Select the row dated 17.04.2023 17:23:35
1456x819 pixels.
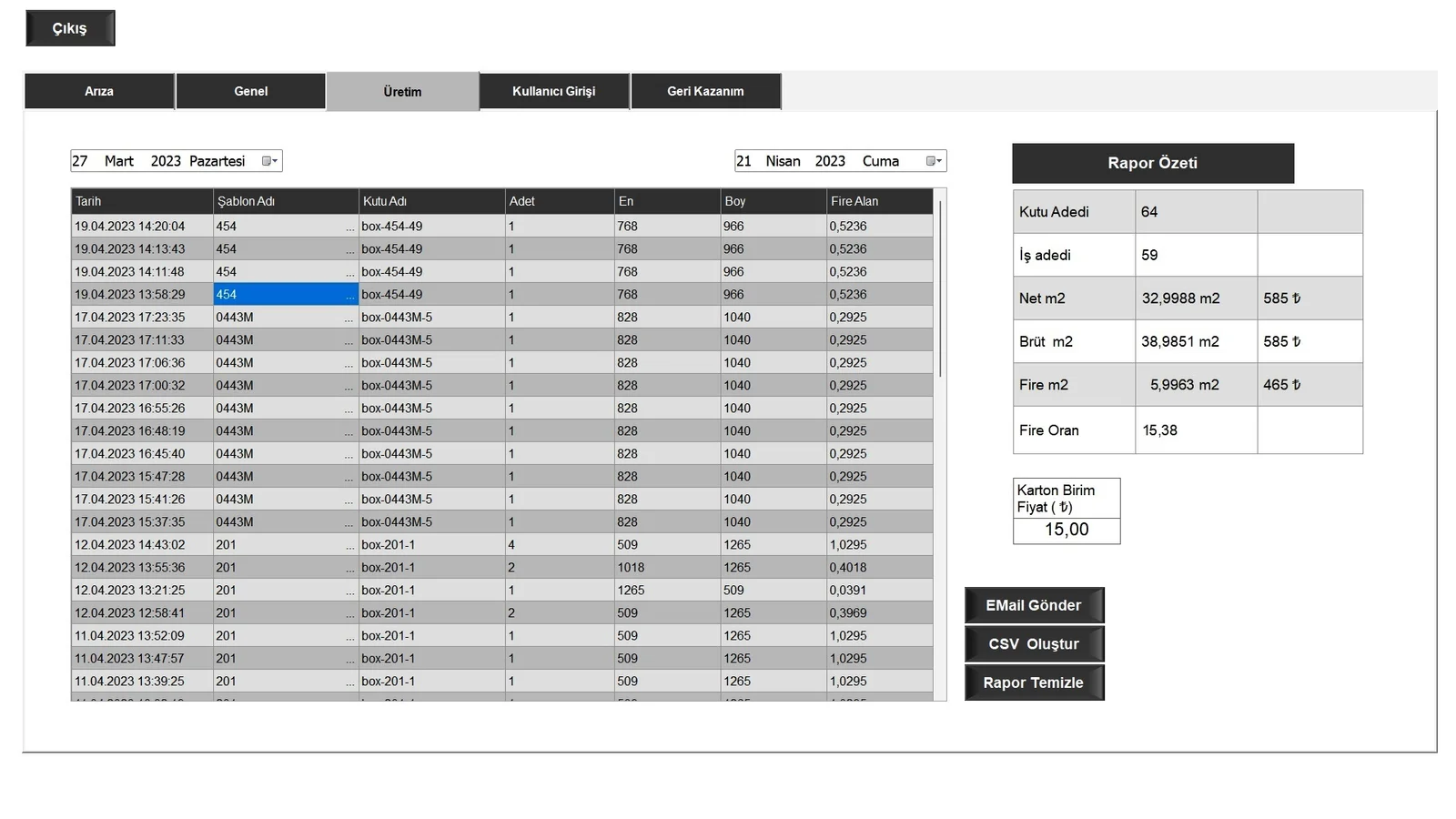click(x=130, y=318)
